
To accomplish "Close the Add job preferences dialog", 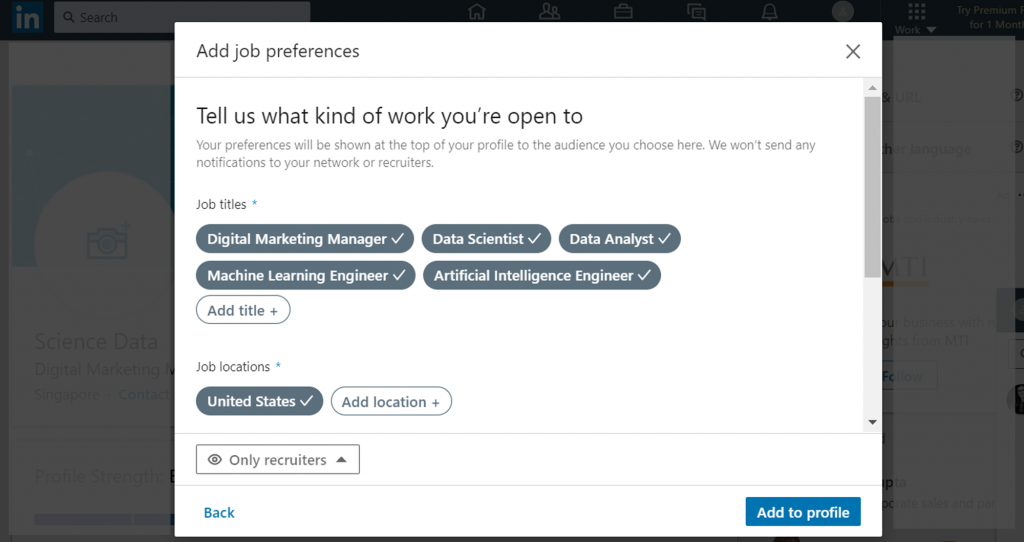I will tap(853, 52).
